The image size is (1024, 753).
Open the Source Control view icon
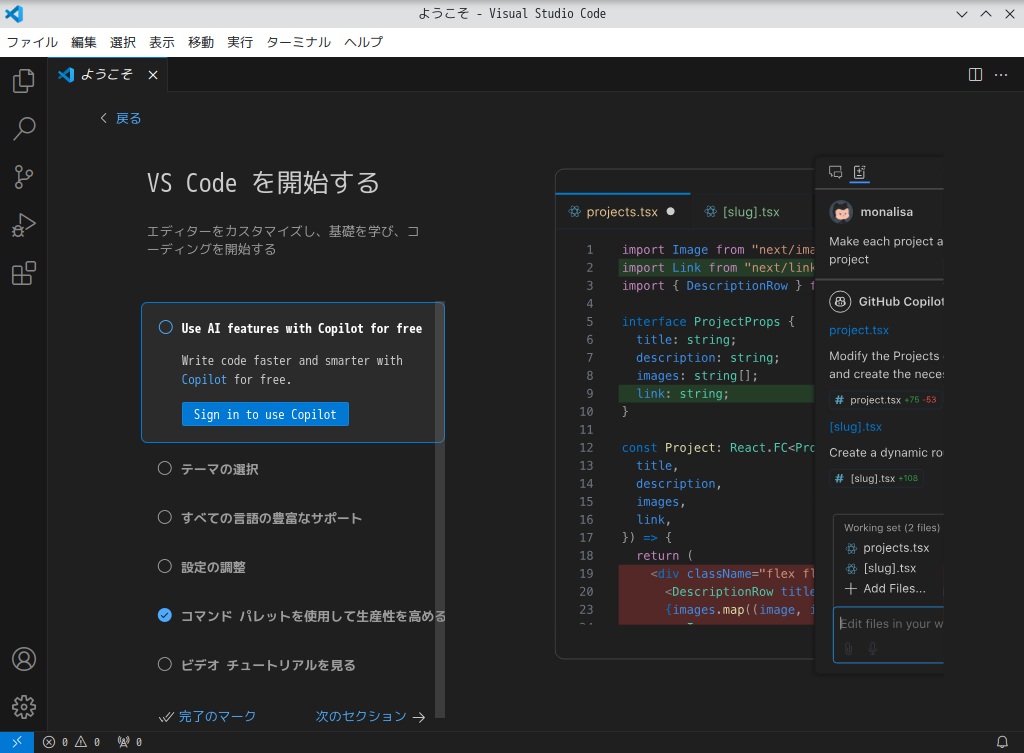(x=24, y=177)
